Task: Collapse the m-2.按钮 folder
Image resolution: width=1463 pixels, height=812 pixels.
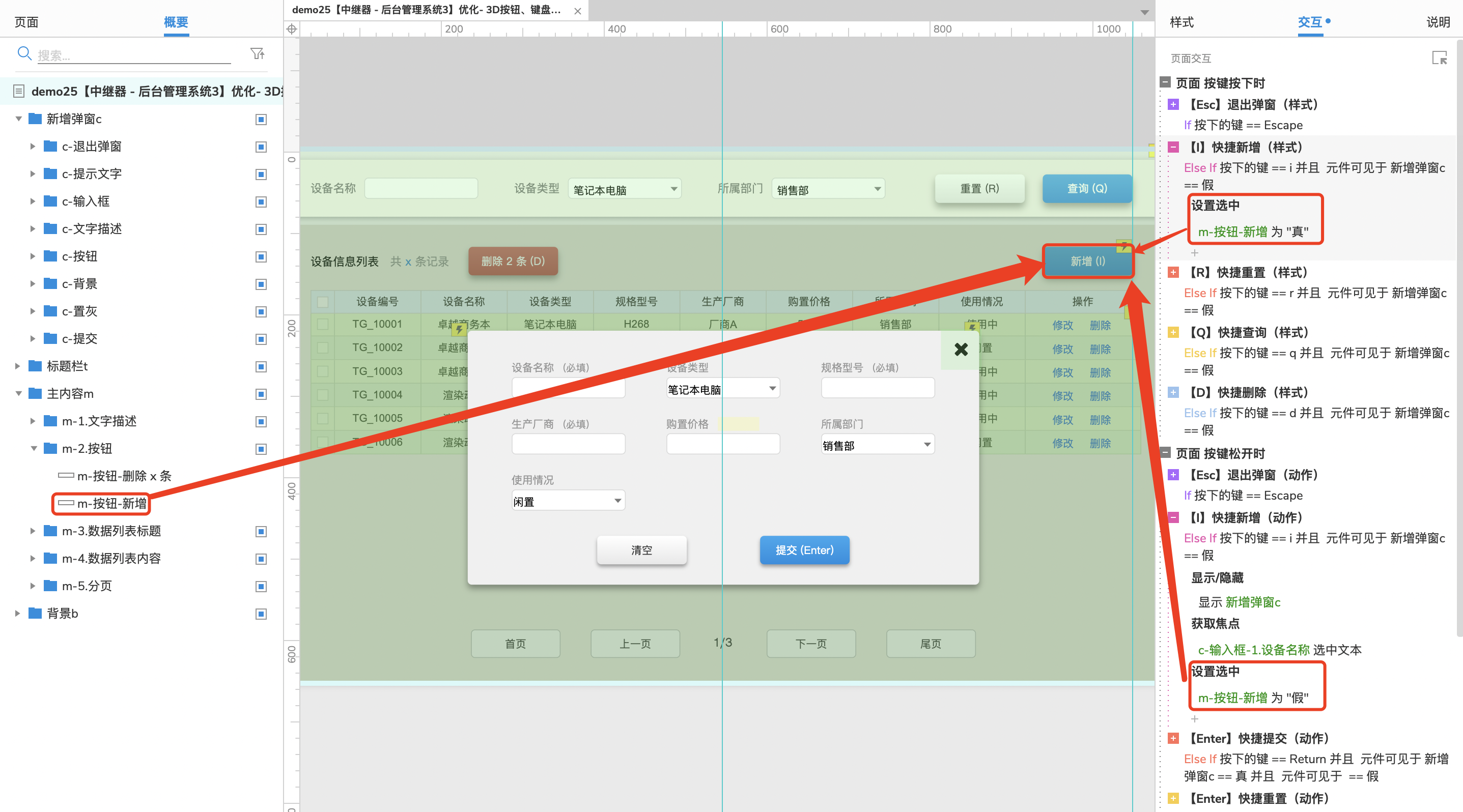Action: tap(34, 449)
